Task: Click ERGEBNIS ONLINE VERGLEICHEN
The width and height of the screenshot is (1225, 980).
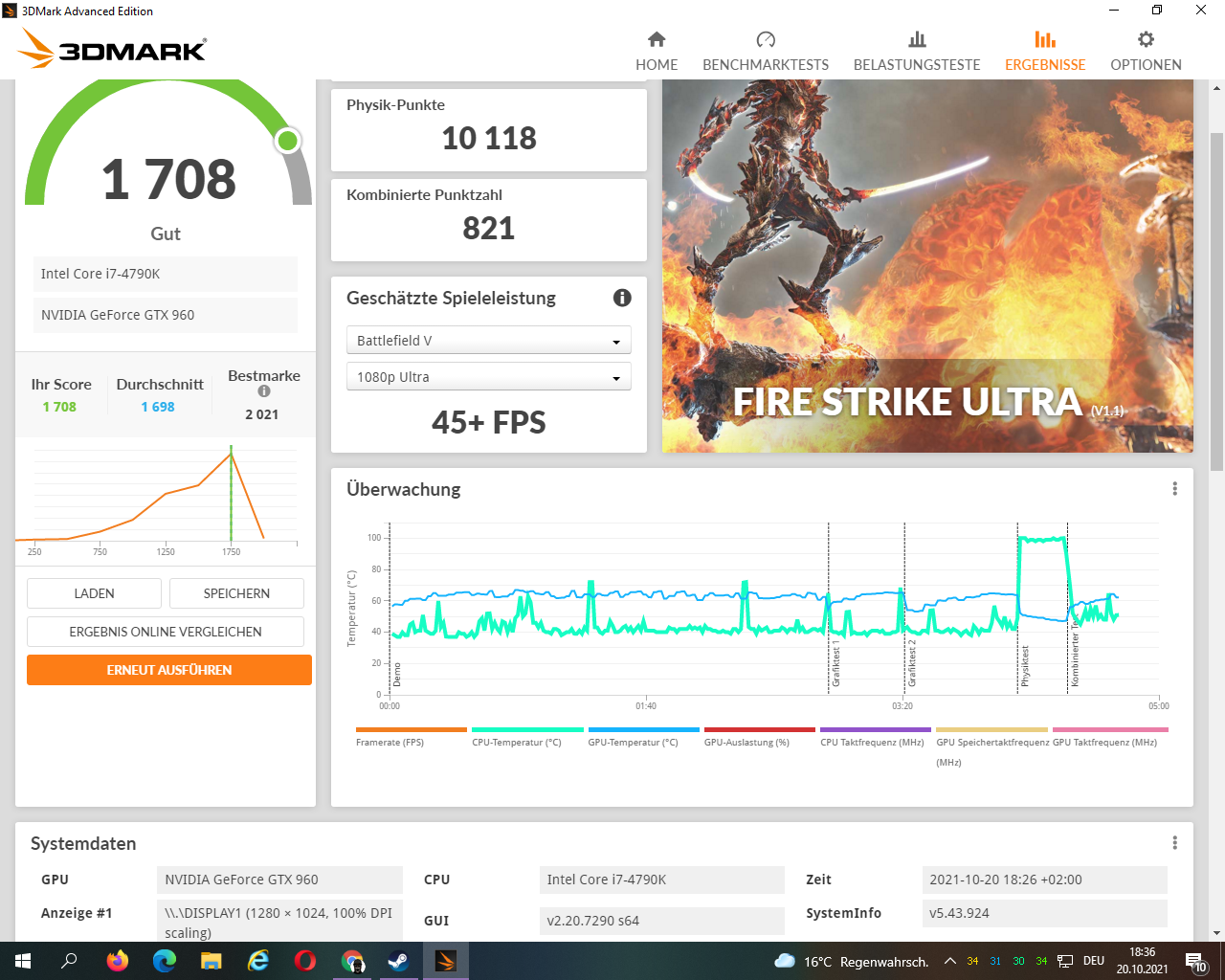Action: point(166,632)
